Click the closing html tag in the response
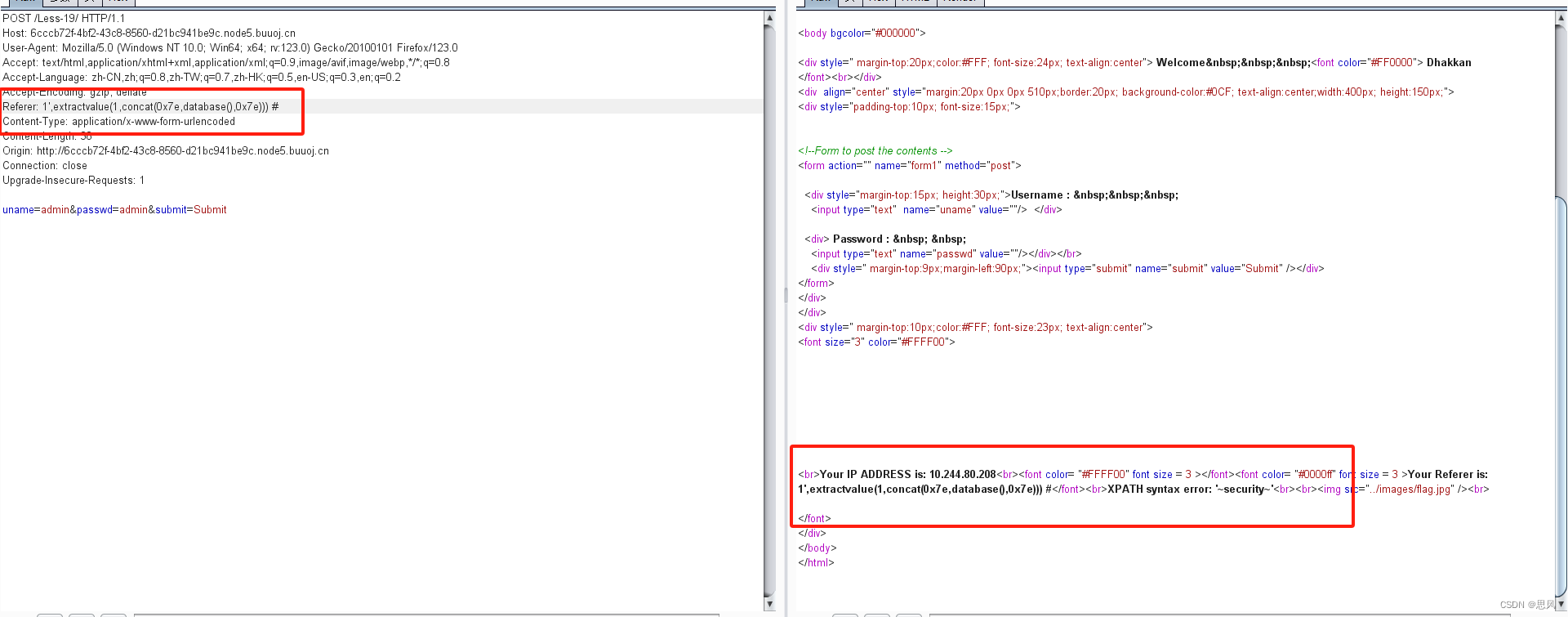The height and width of the screenshot is (617, 1568). 816,562
